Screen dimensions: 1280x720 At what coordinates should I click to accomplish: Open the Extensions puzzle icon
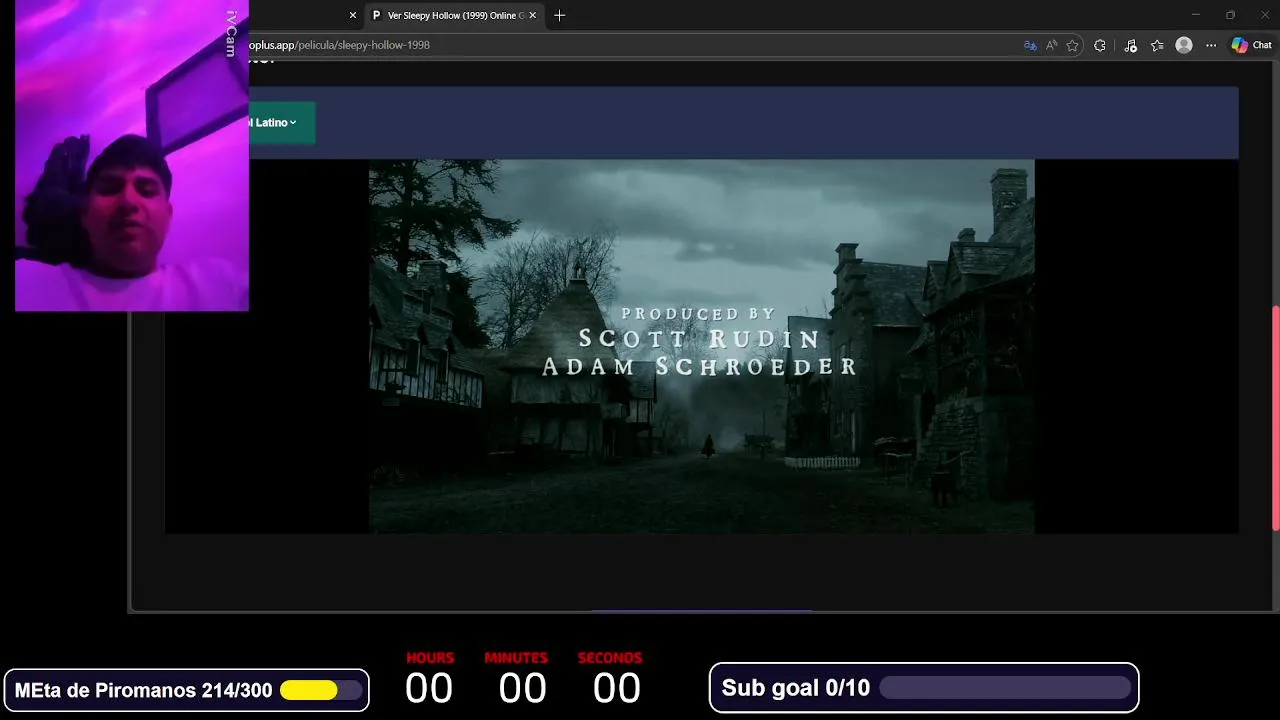pos(1100,45)
